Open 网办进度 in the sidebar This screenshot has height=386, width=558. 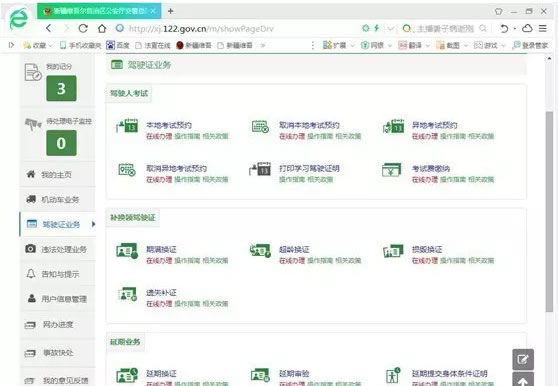coord(57,324)
